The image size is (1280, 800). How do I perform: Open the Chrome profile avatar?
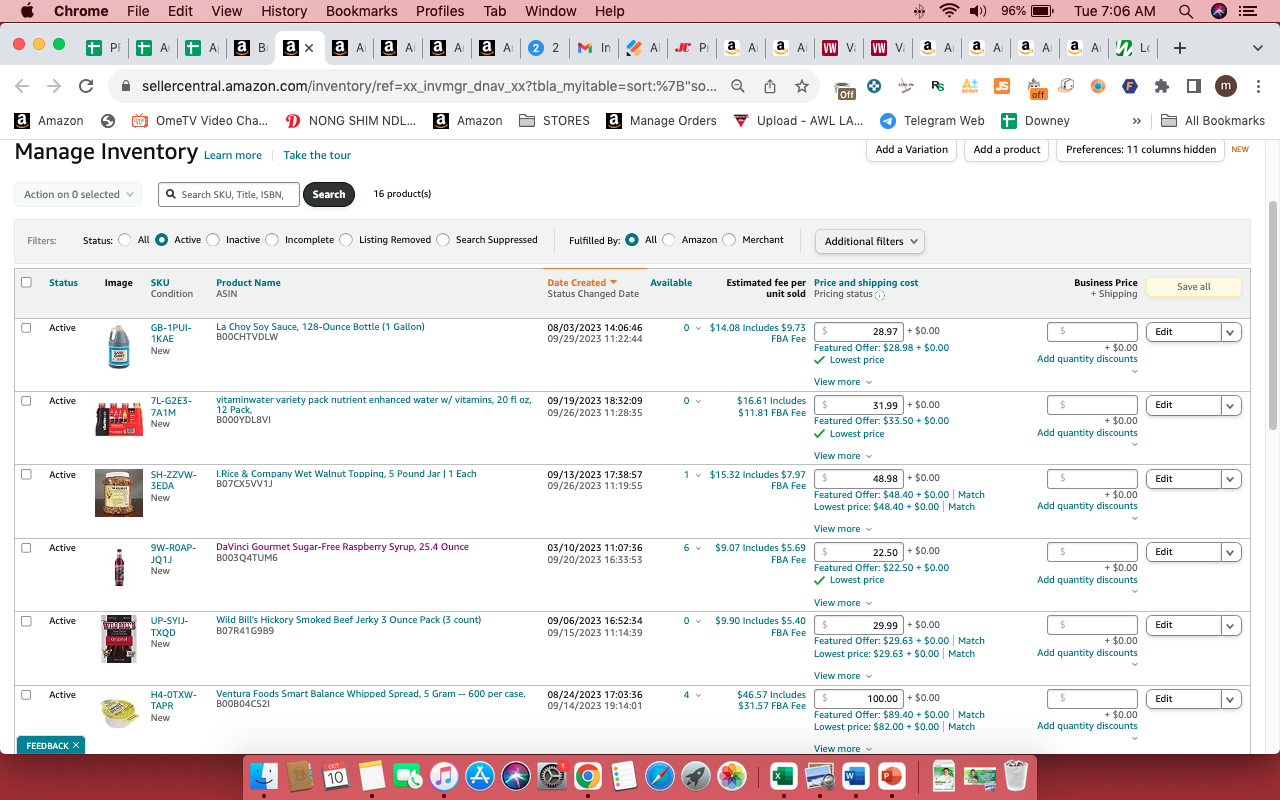[1226, 86]
